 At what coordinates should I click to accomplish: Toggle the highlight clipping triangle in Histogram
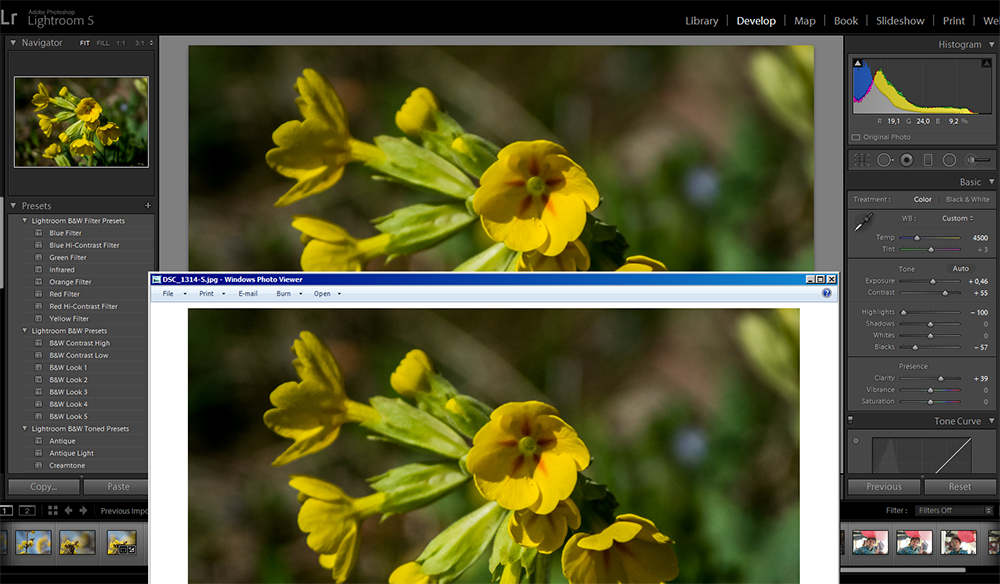[986, 63]
